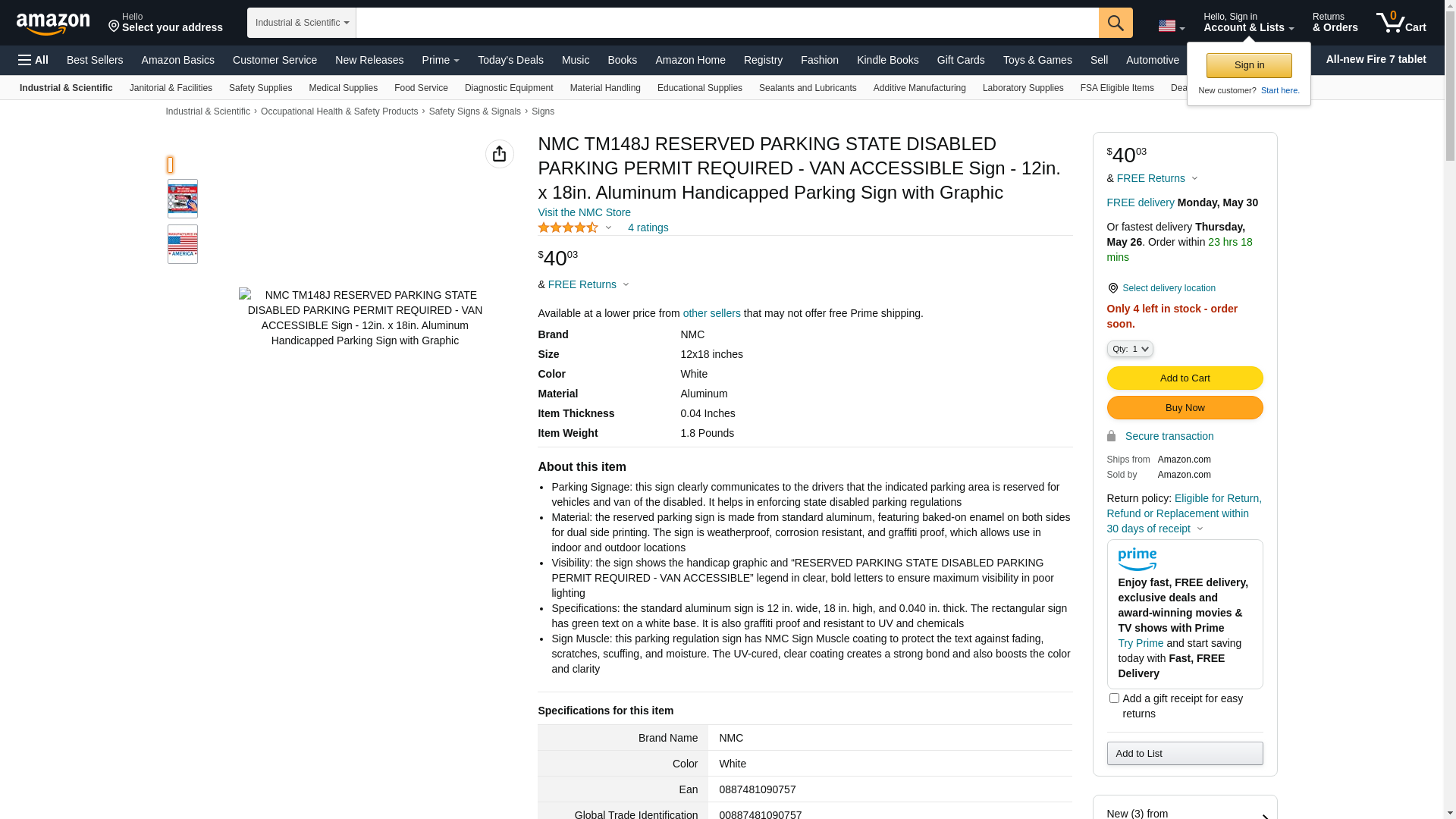Click the star rating icons
This screenshot has width=1456, height=819.
[568, 227]
